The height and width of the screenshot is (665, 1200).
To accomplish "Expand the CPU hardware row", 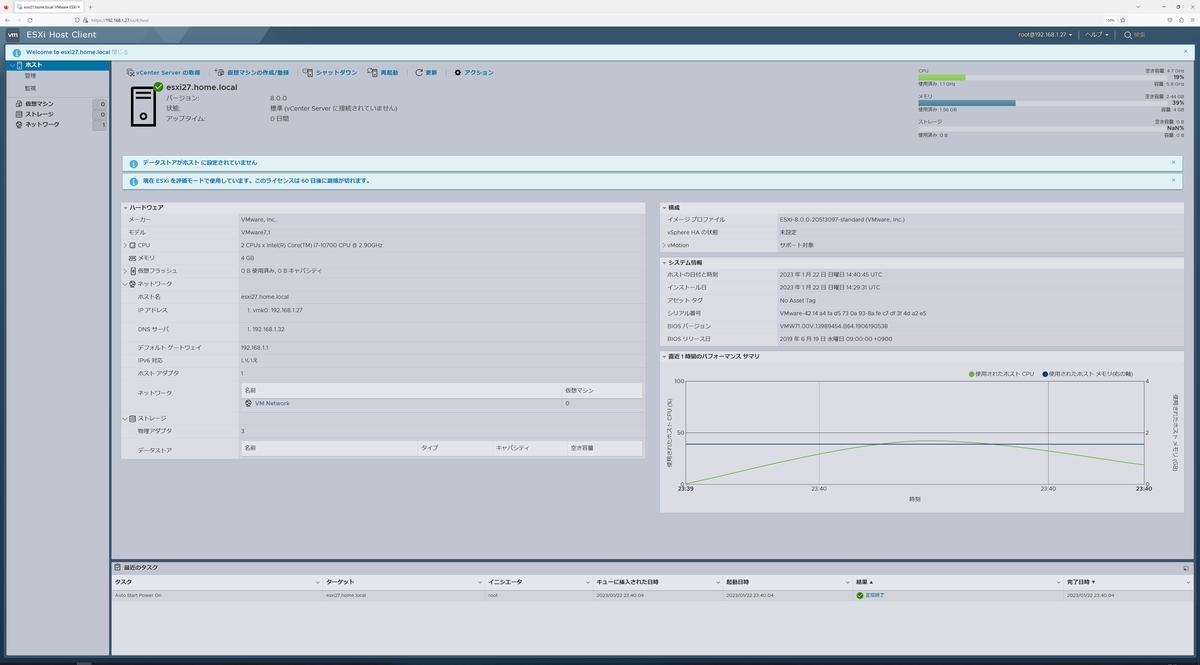I will coord(126,245).
